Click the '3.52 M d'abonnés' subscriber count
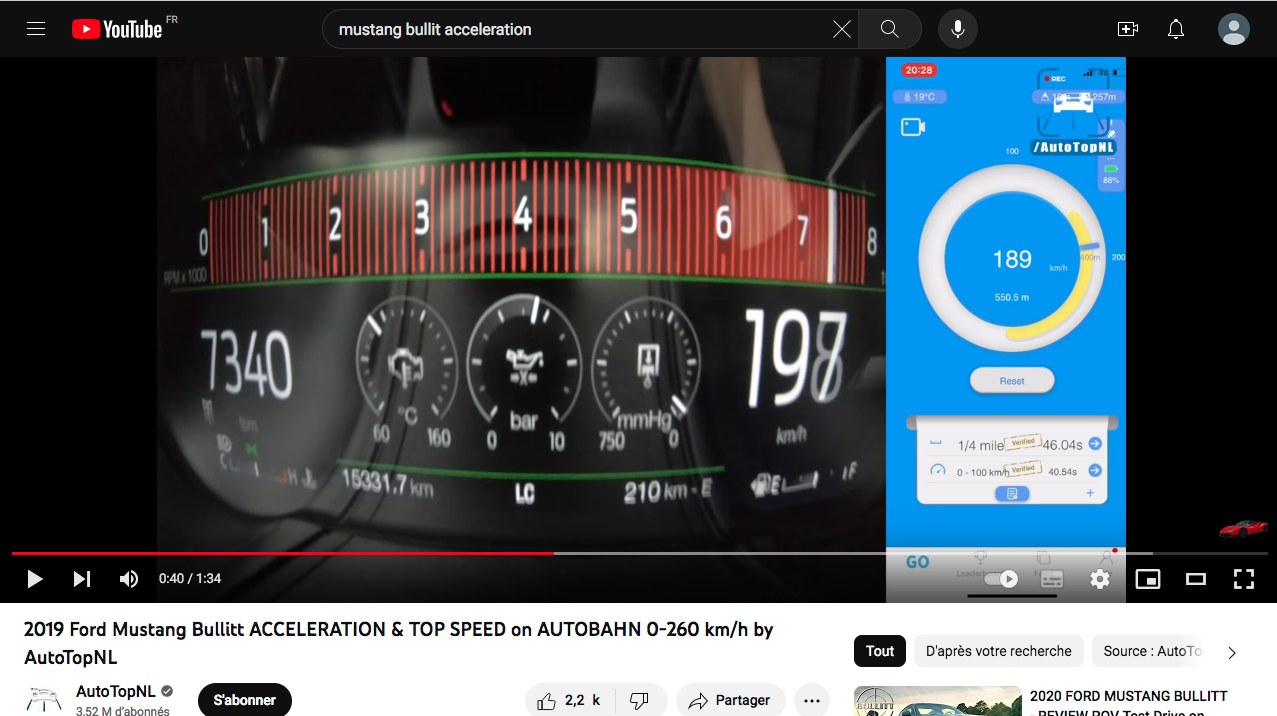 click(x=123, y=711)
